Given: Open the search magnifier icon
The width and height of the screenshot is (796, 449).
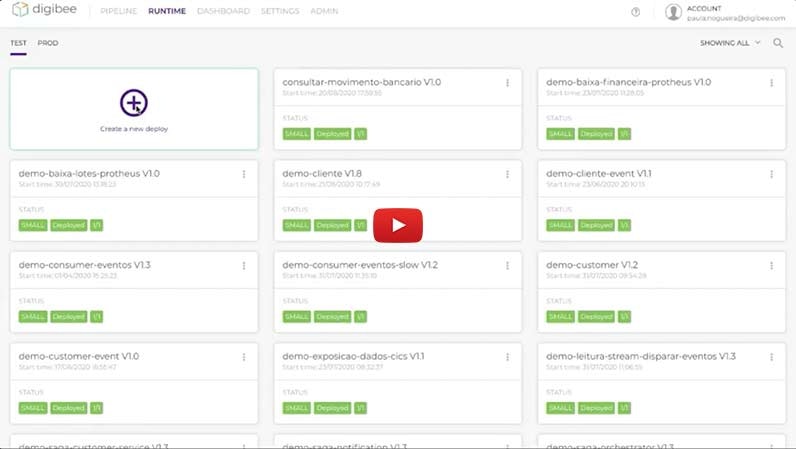Looking at the screenshot, I should click(x=778, y=43).
